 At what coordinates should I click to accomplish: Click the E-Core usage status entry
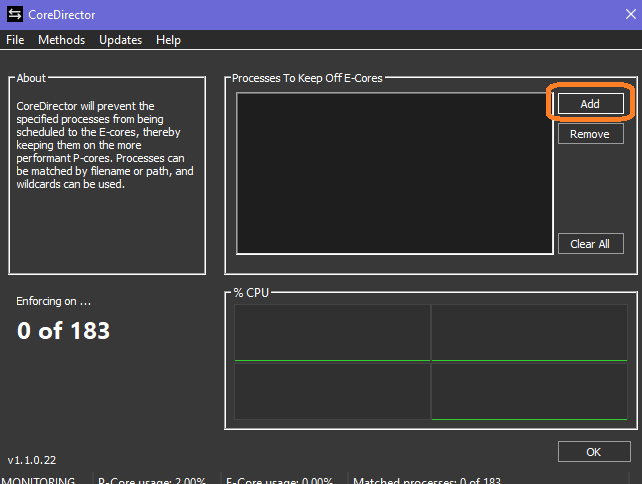click(279, 480)
